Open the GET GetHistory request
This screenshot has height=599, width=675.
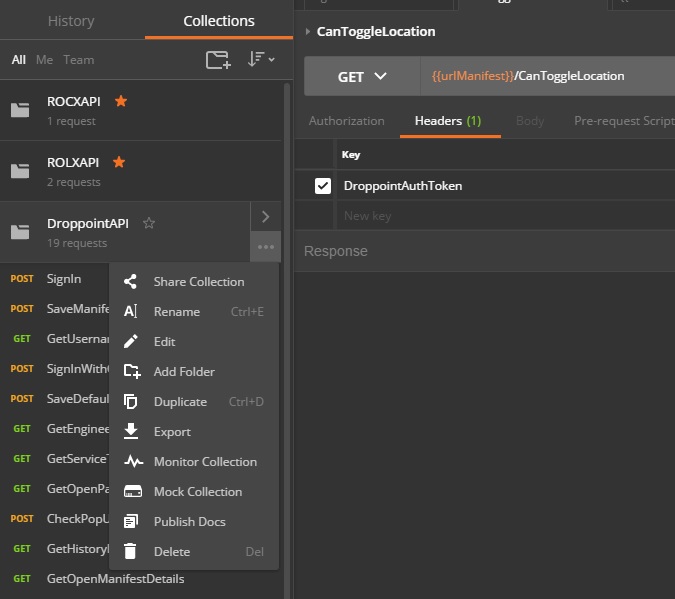pos(55,549)
